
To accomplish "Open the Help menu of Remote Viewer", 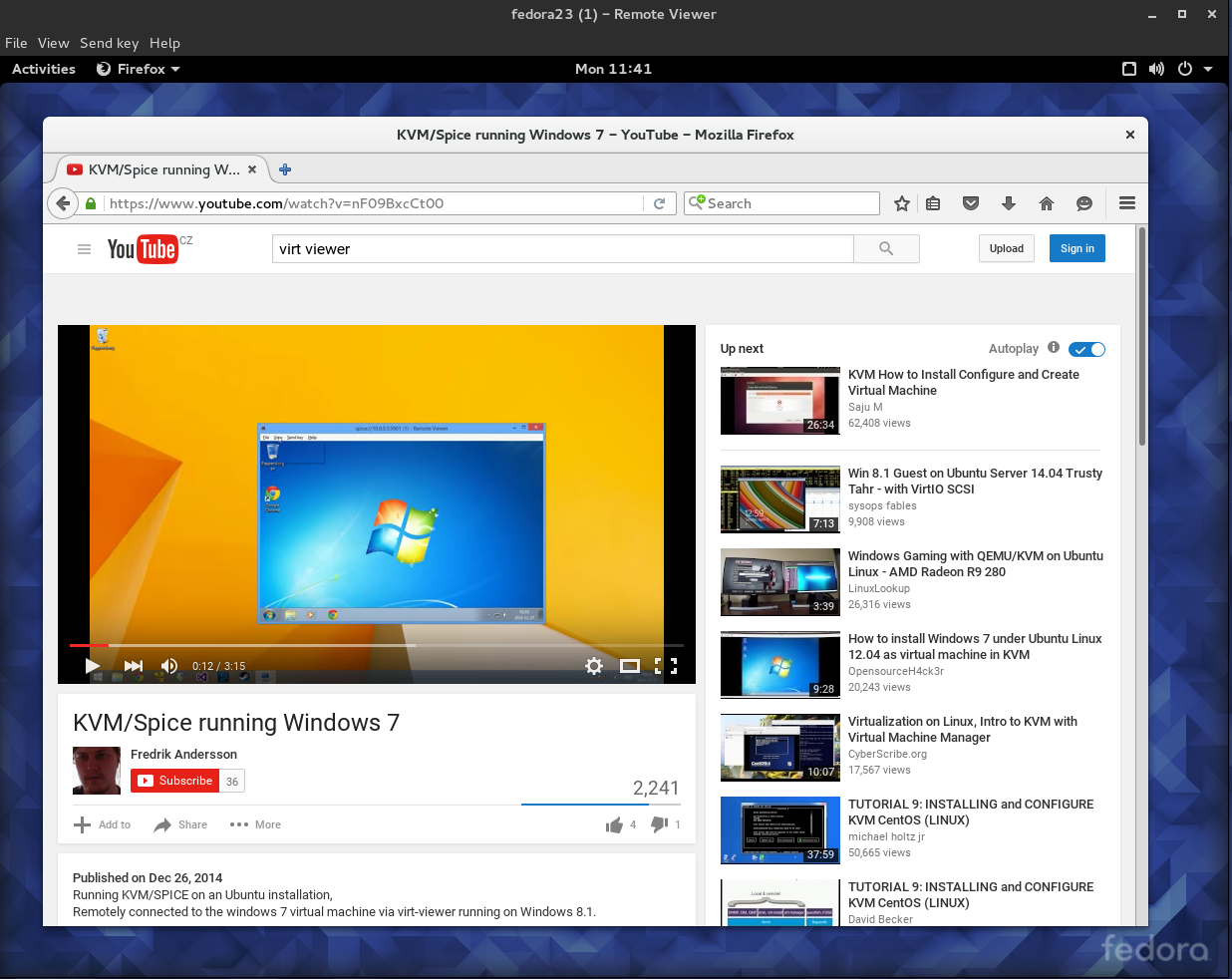I will [165, 43].
